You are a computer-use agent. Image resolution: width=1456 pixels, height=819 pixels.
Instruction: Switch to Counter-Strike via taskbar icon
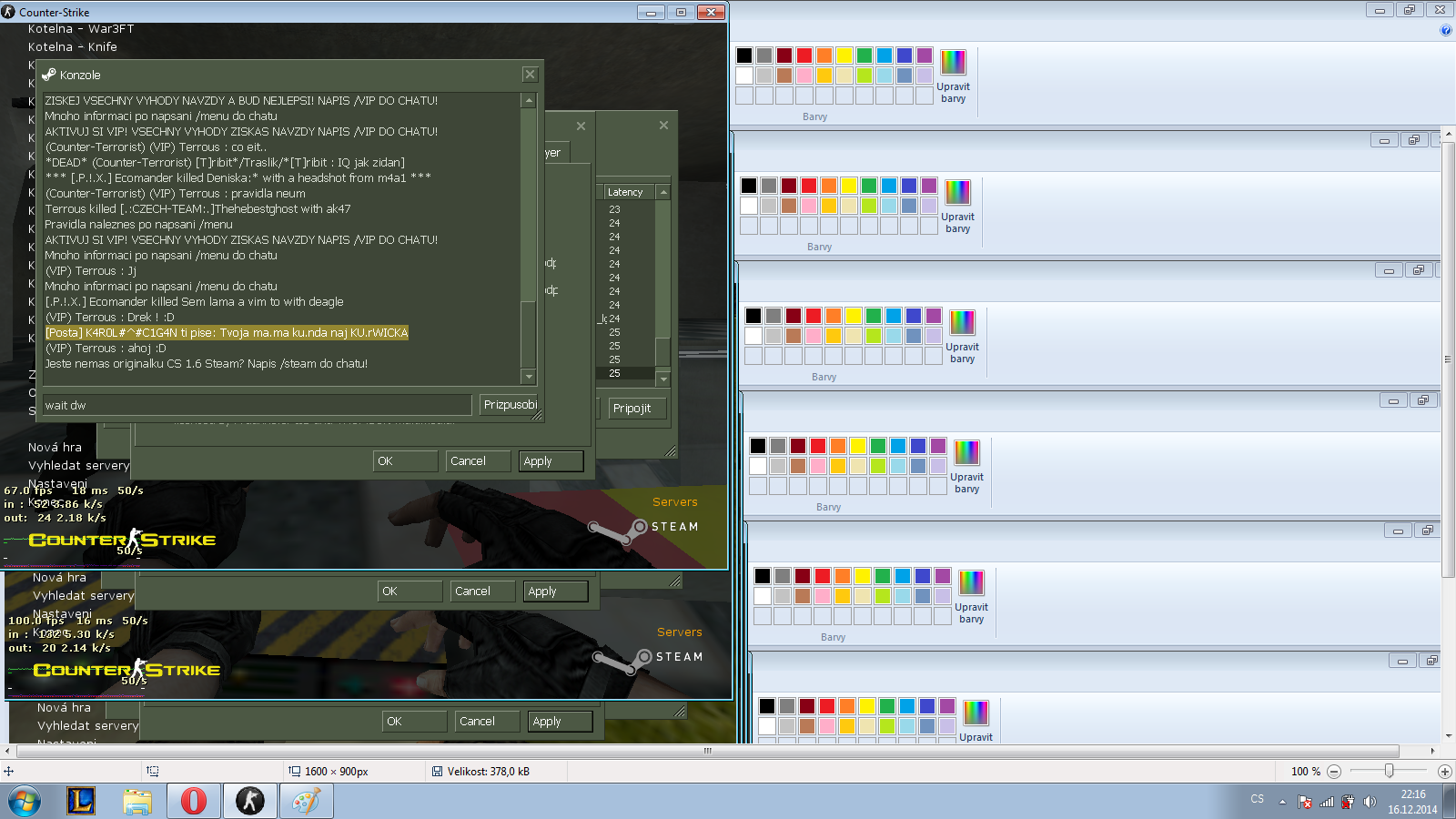pyautogui.click(x=249, y=801)
